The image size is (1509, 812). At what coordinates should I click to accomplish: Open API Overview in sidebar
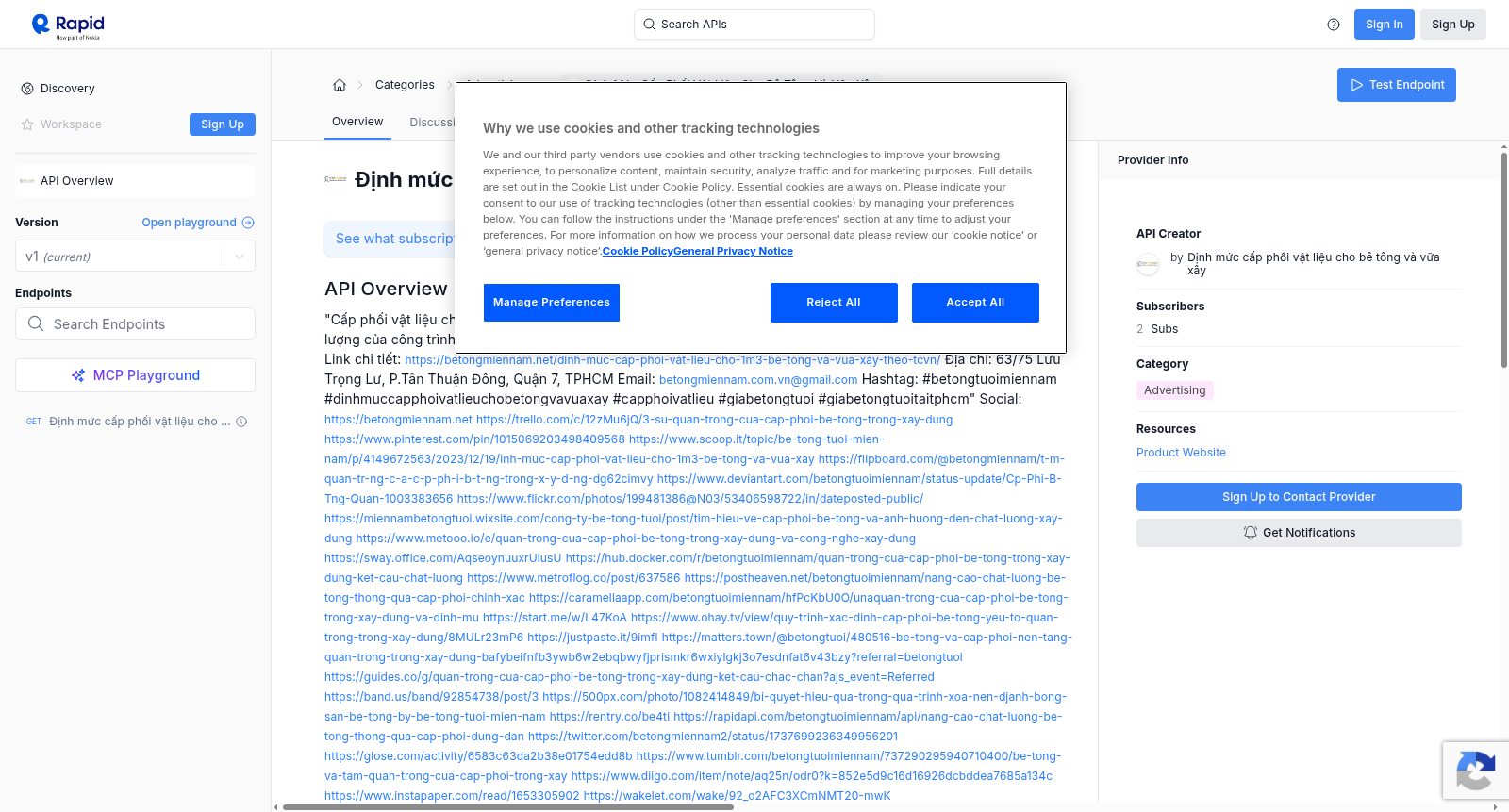[x=135, y=181]
